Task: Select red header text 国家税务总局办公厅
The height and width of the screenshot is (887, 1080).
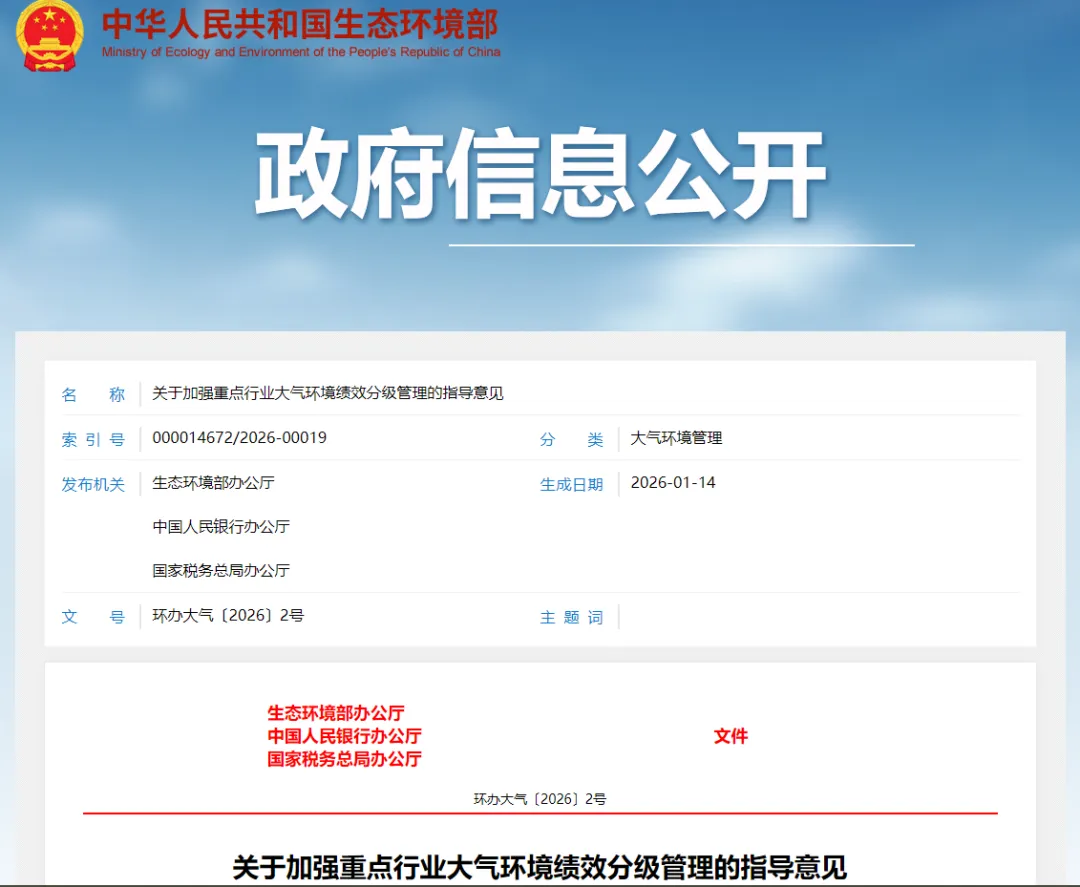Action: (344, 759)
